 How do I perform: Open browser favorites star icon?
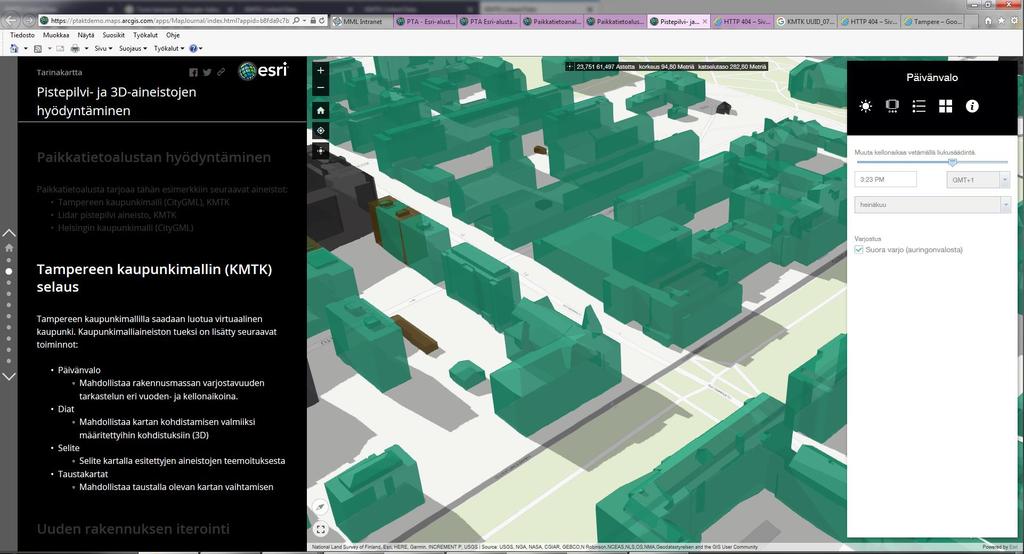[1001, 21]
